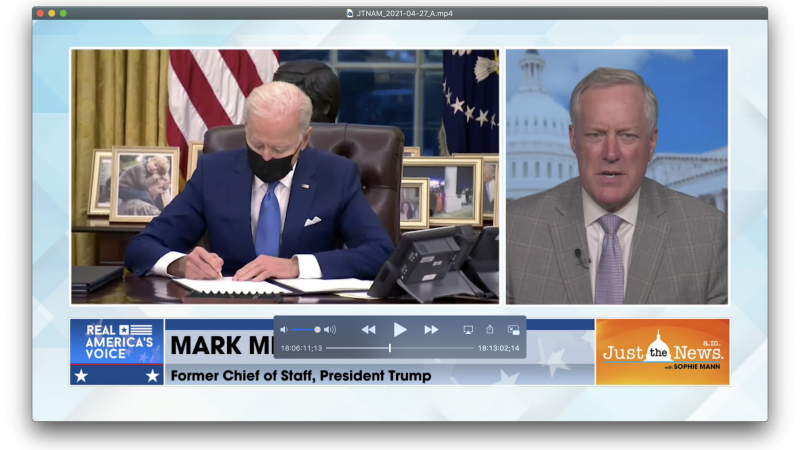Click the remaining time 18:13:02;14
The height and width of the screenshot is (450, 800).
(x=498, y=348)
